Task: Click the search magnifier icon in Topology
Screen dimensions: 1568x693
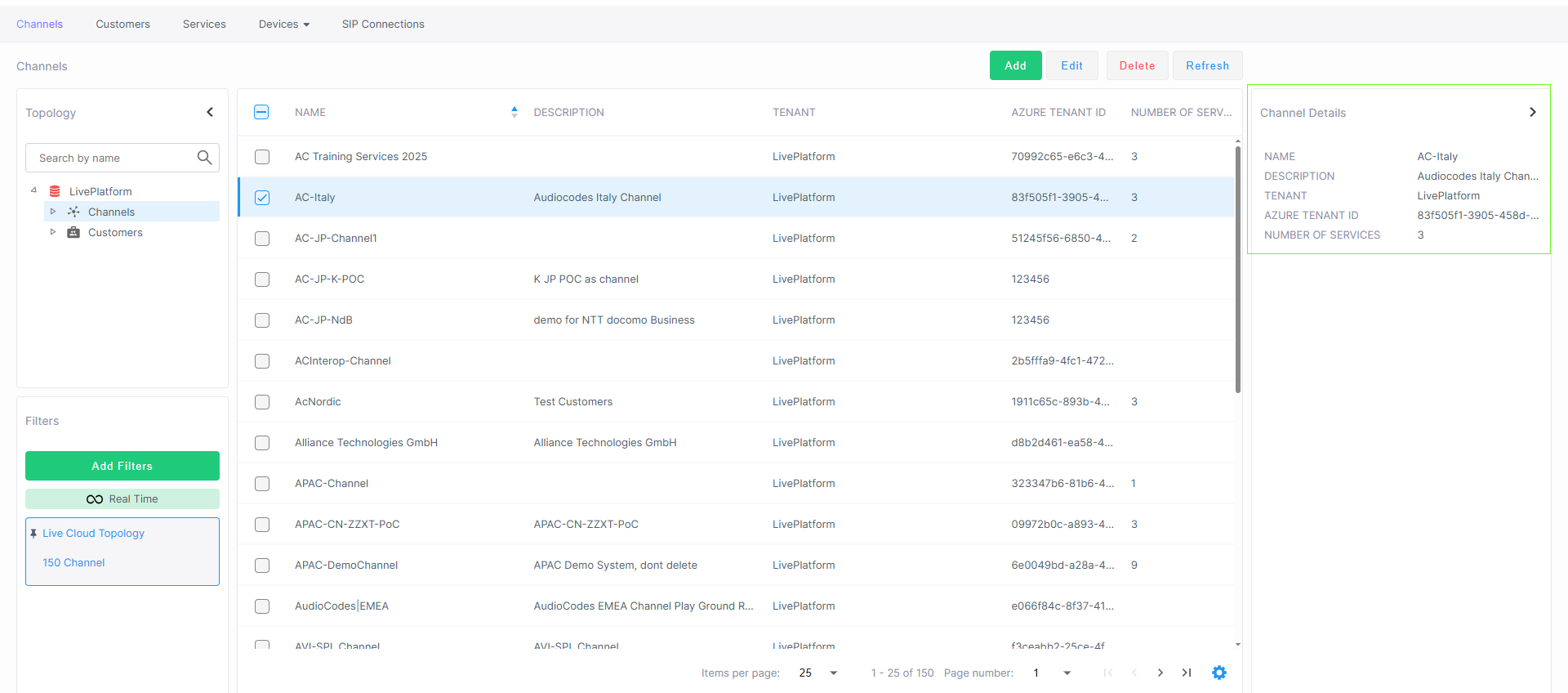Action: (204, 158)
